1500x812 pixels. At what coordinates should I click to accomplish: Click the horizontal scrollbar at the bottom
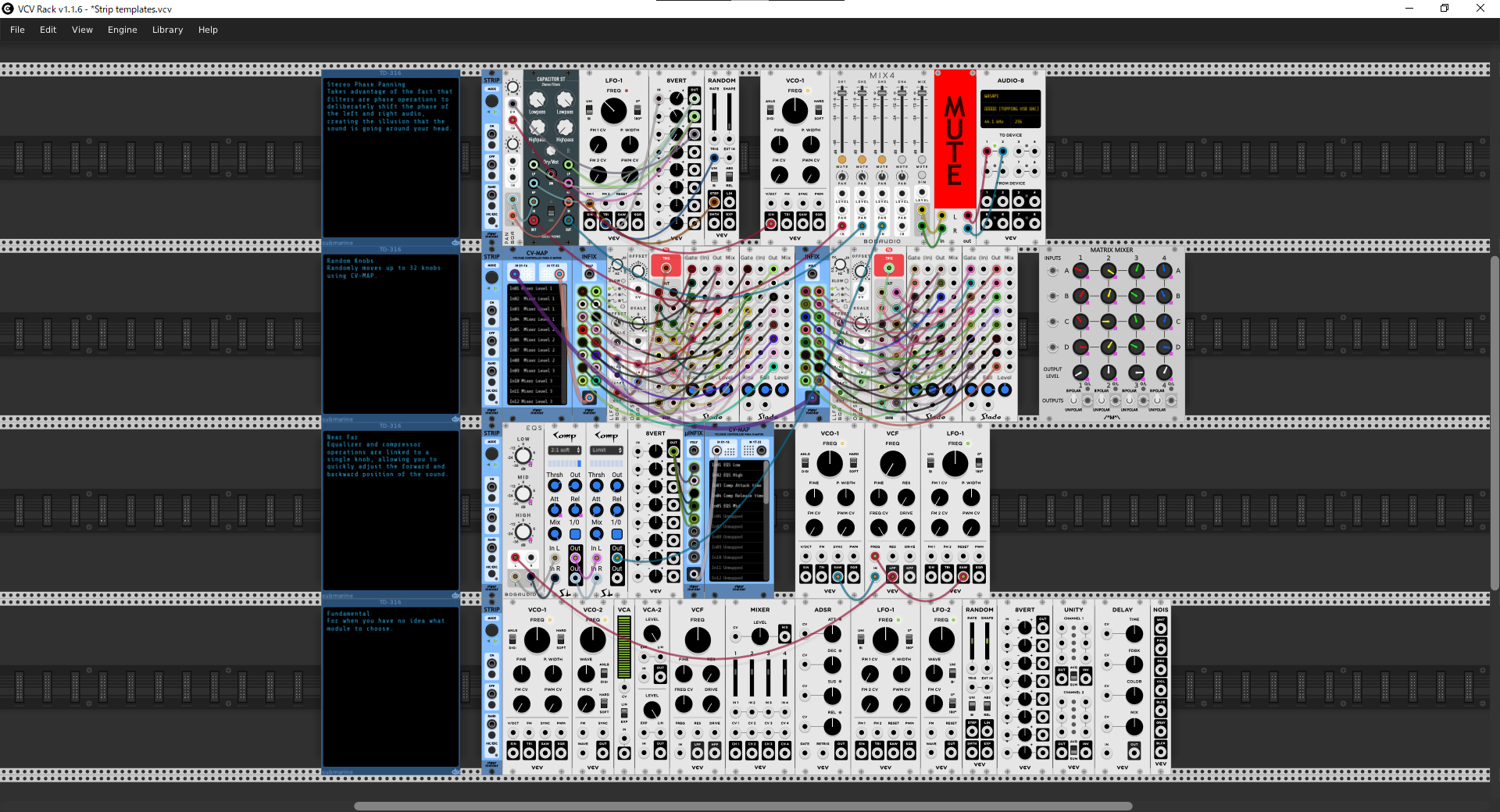click(743, 806)
